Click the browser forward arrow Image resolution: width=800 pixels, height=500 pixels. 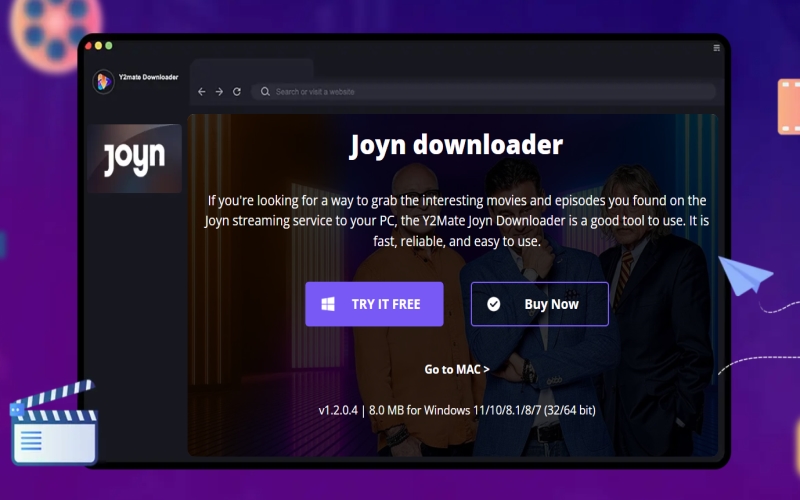[x=219, y=92]
